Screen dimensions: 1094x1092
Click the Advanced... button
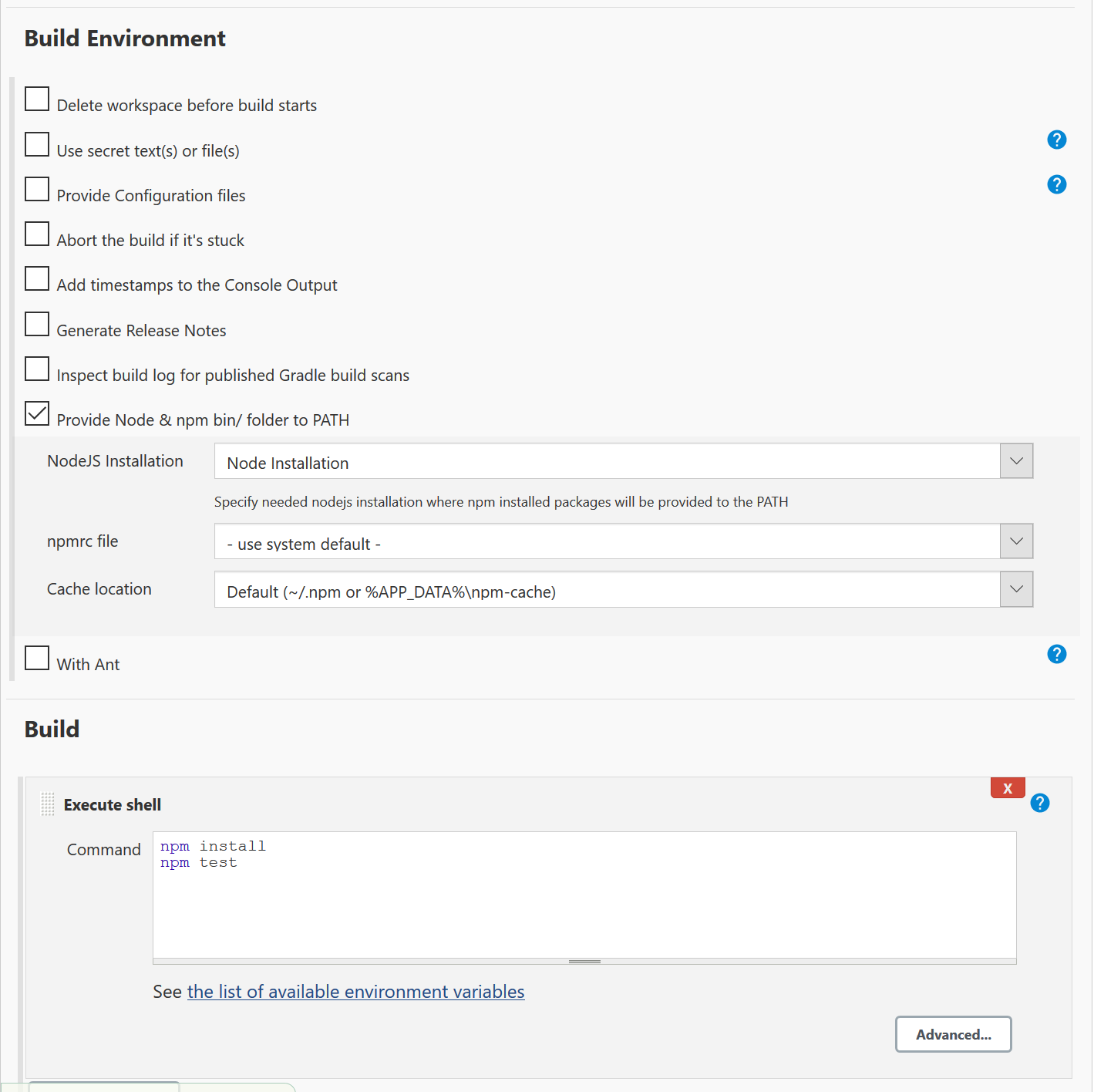click(953, 1034)
